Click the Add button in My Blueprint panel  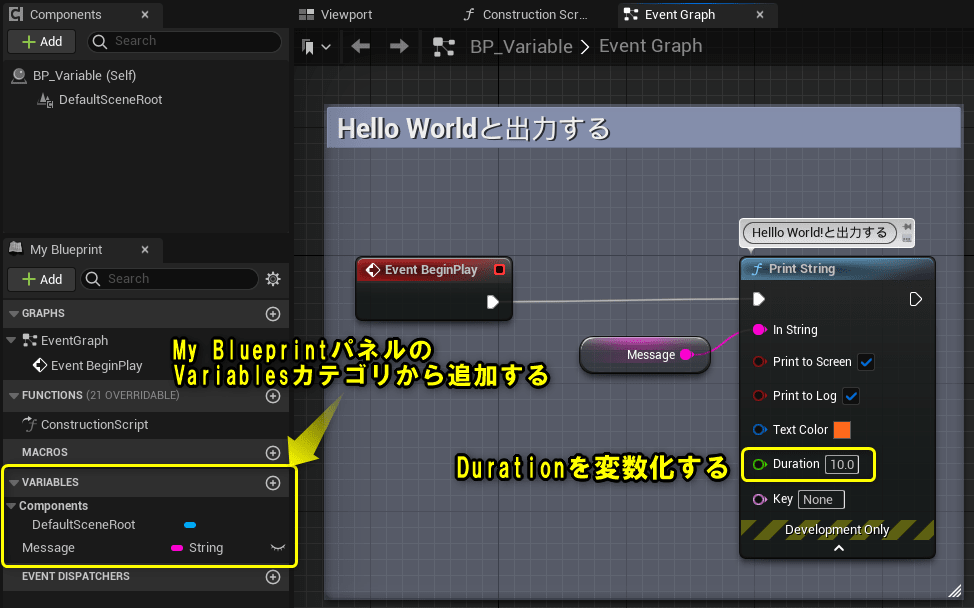click(x=41, y=279)
